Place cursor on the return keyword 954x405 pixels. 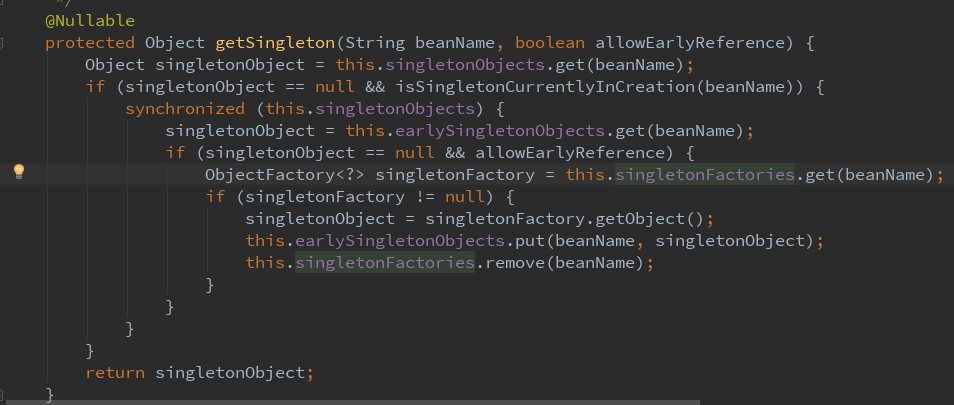tap(115, 373)
